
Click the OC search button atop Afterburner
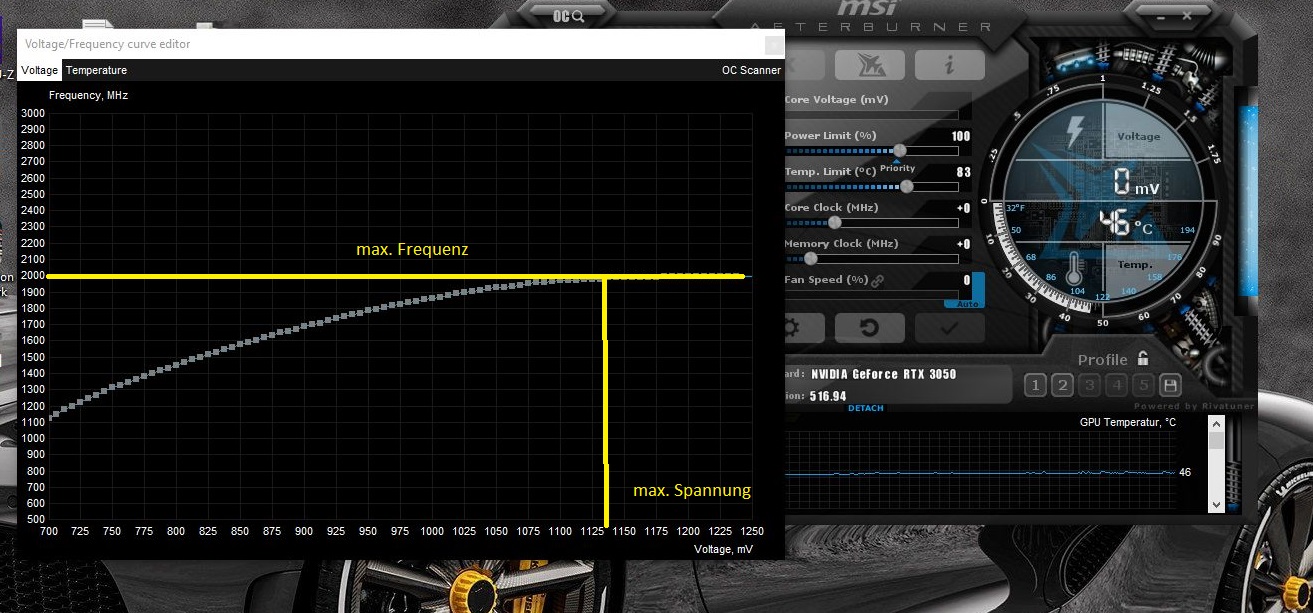coord(568,15)
